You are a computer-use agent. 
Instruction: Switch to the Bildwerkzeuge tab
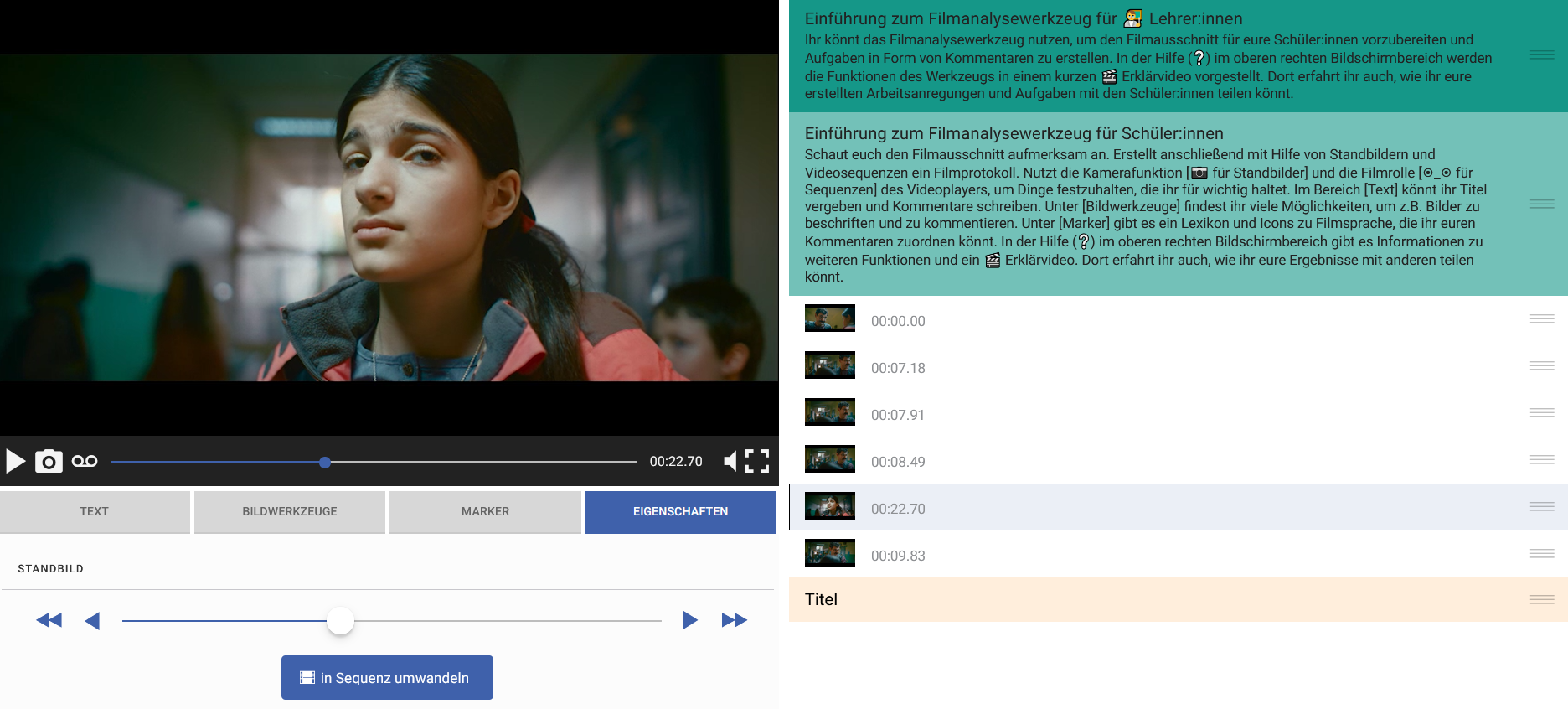pos(290,511)
